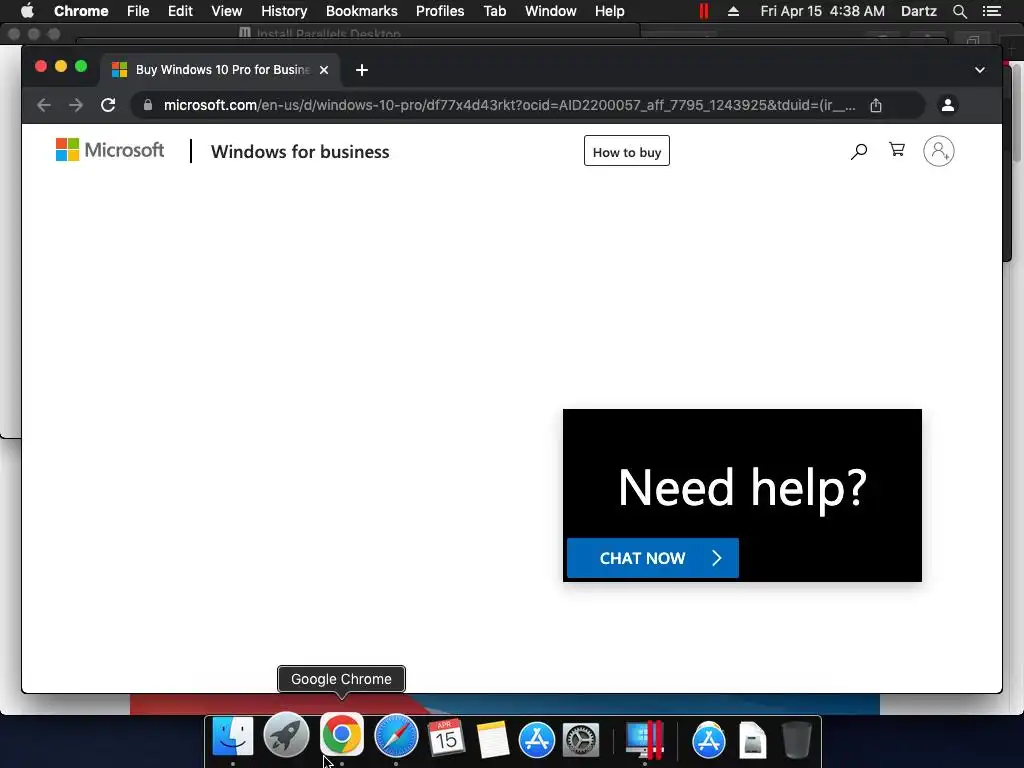Click the sign-in account avatar icon
Image resolution: width=1024 pixels, height=768 pixels.
coord(938,152)
